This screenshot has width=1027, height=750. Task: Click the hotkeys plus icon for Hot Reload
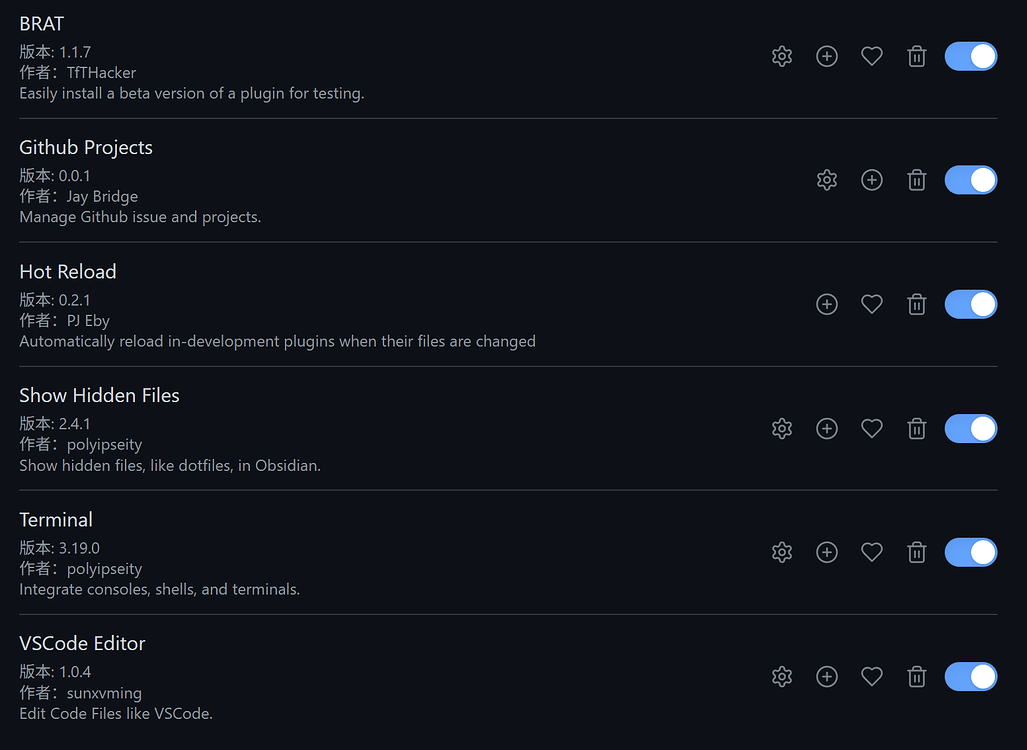pos(827,304)
